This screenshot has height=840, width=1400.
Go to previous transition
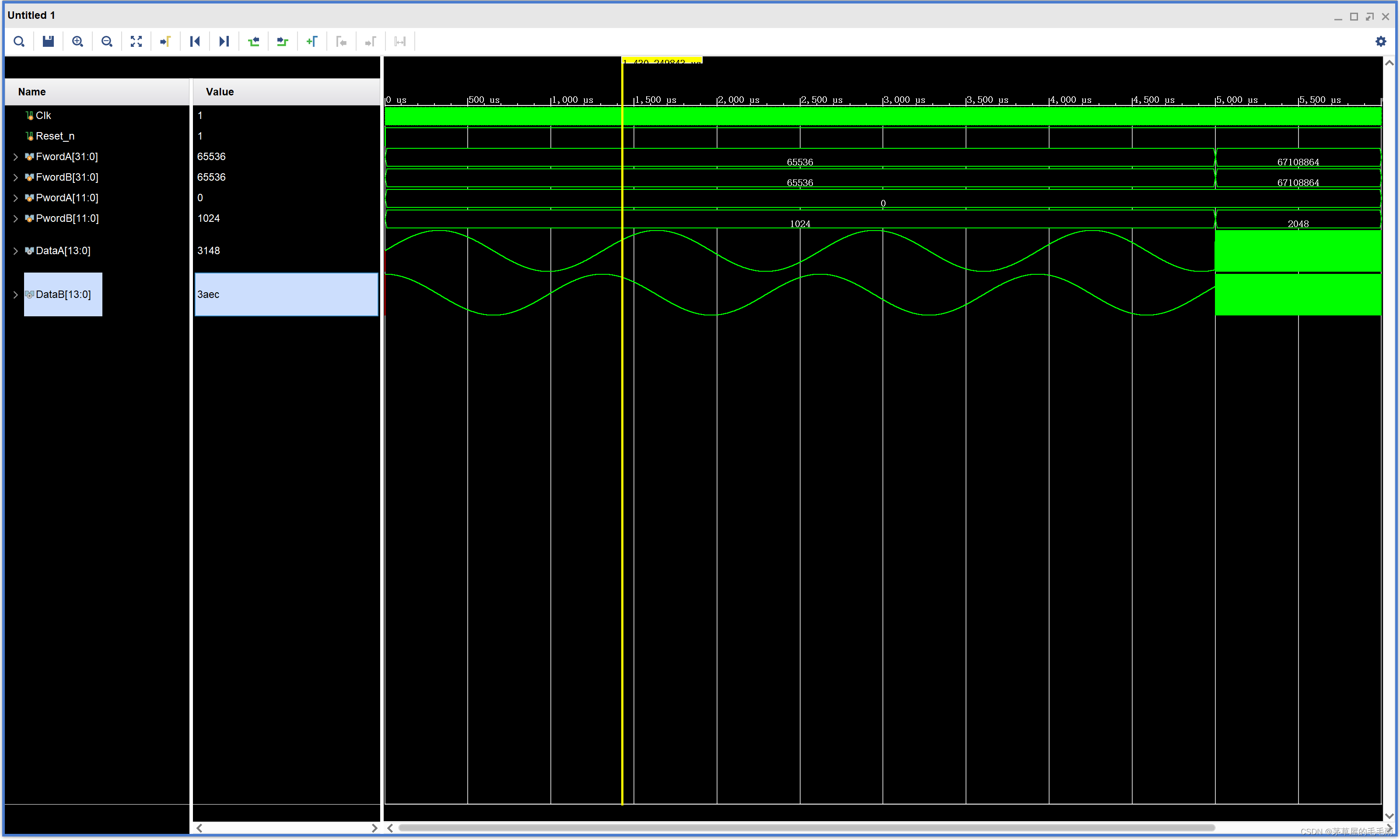[x=253, y=41]
